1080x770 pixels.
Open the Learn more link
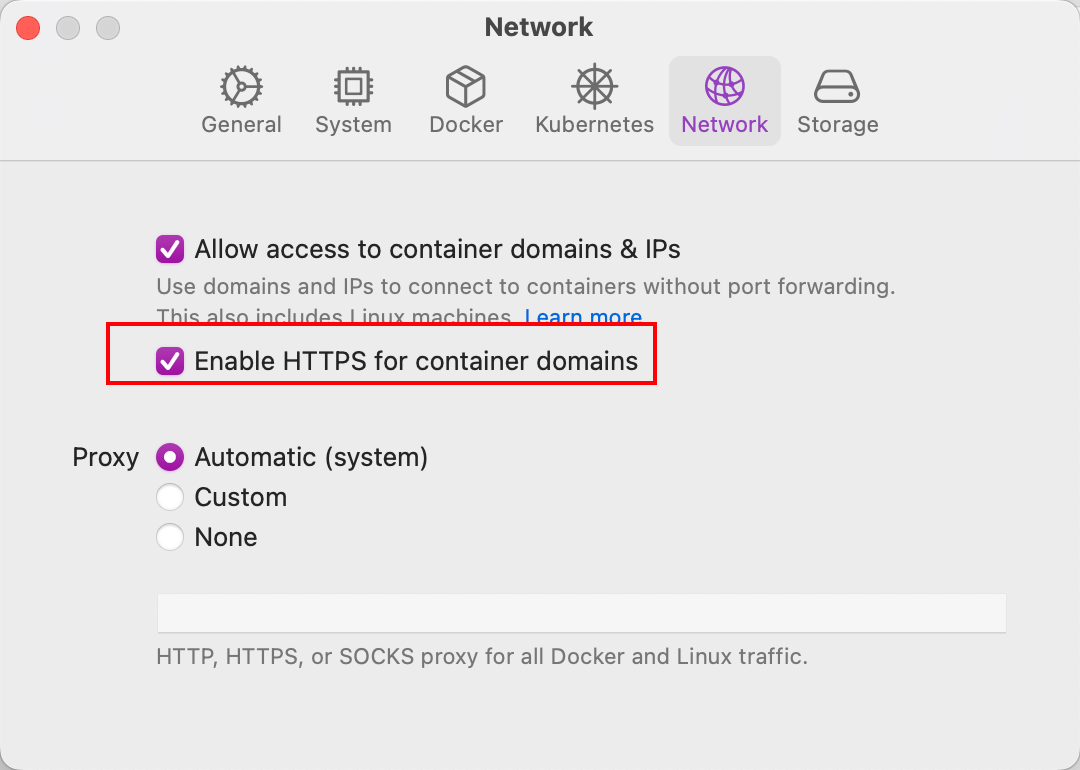[x=584, y=318]
